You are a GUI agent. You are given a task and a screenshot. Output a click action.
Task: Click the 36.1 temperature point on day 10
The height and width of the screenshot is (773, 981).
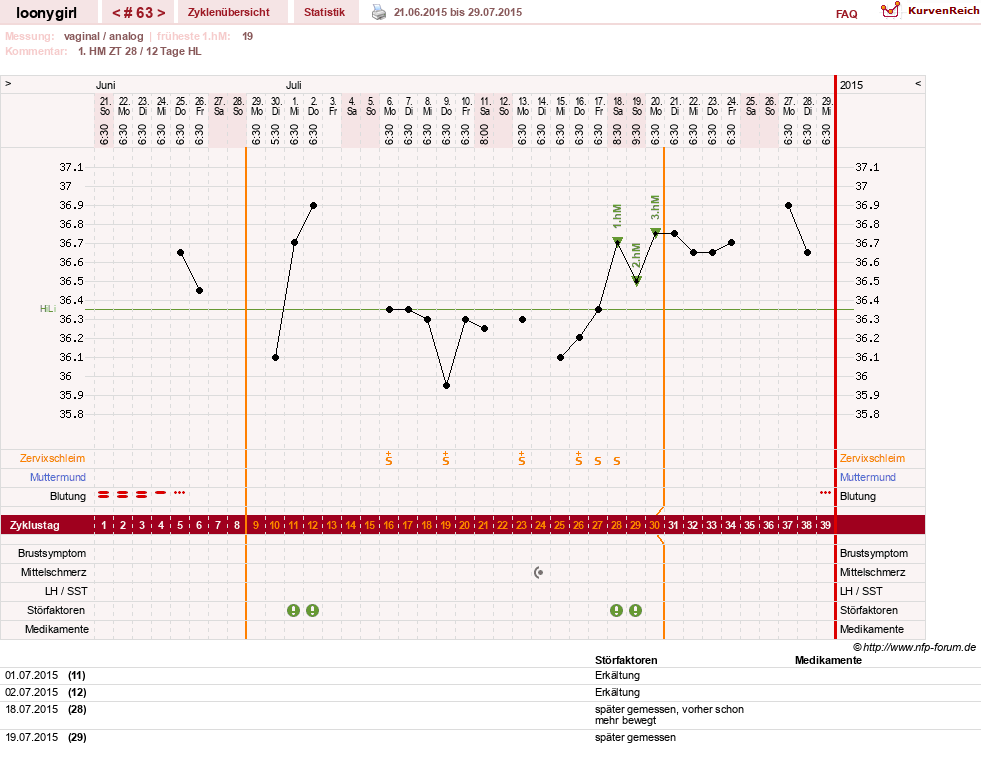click(x=275, y=357)
